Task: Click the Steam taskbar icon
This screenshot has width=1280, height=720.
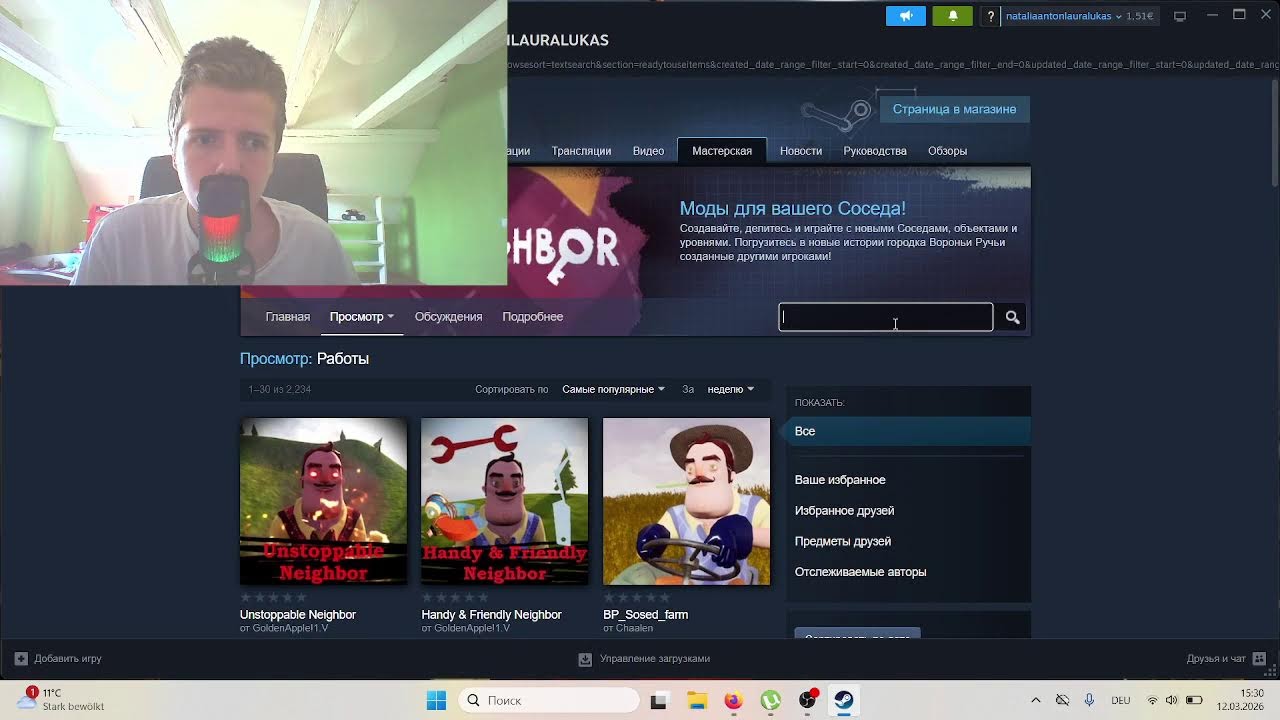Action: click(x=844, y=701)
